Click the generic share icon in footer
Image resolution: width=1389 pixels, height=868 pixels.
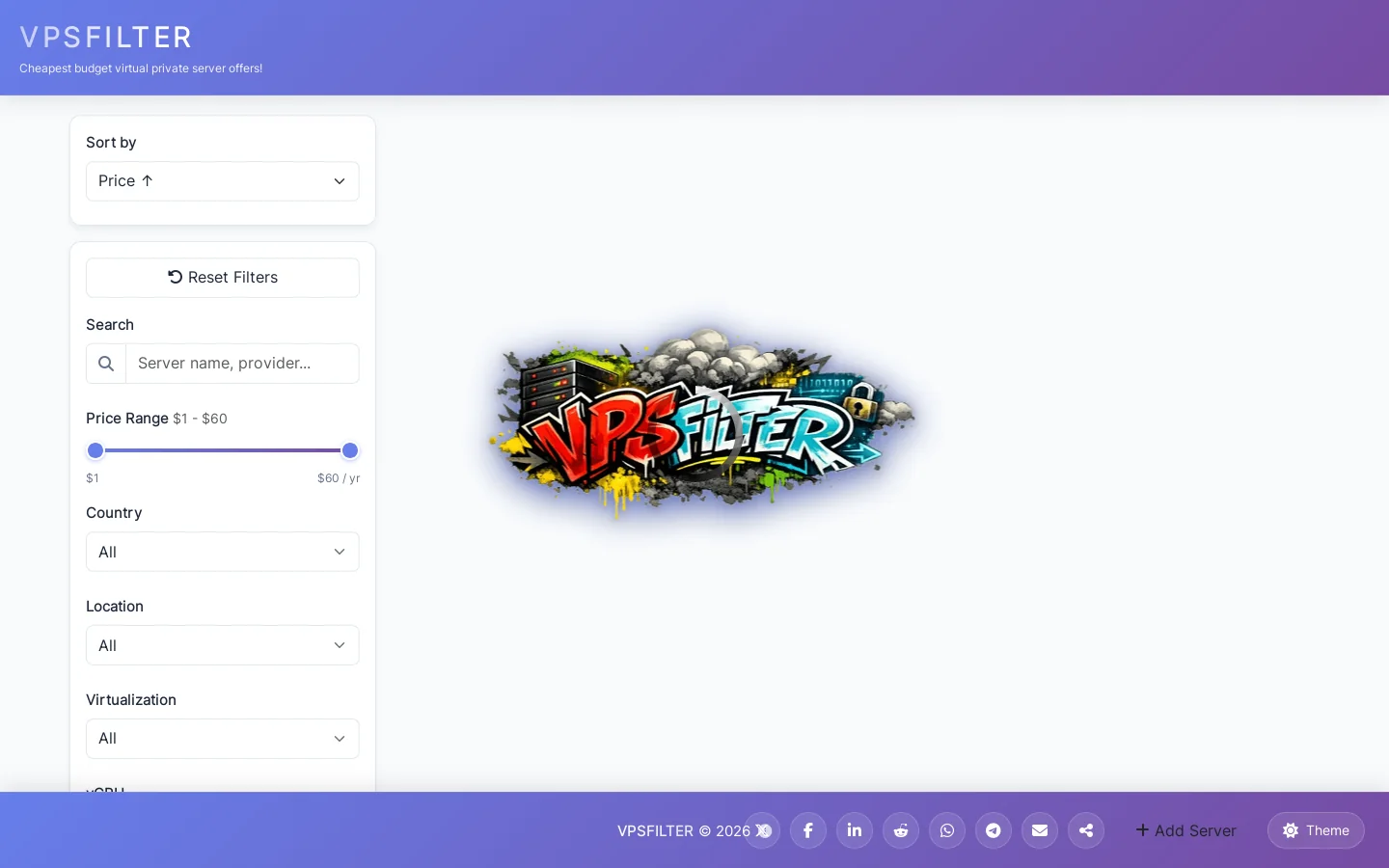point(1086,830)
